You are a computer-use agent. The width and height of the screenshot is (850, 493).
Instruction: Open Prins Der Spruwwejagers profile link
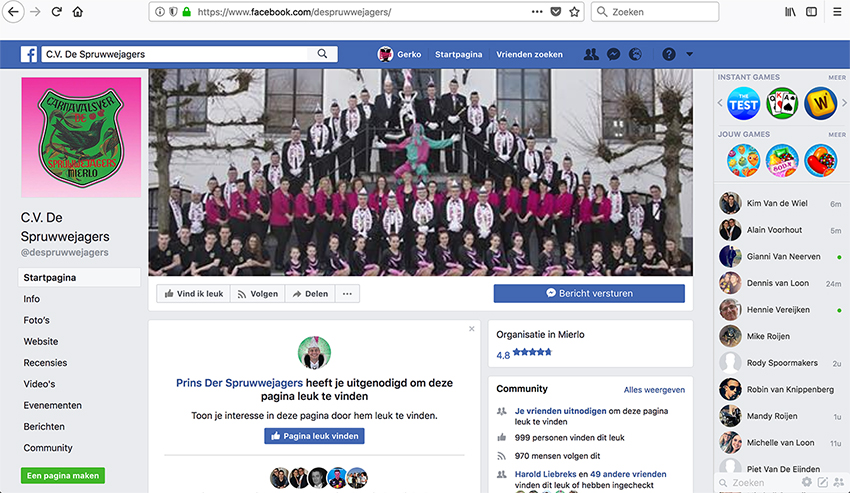240,382
